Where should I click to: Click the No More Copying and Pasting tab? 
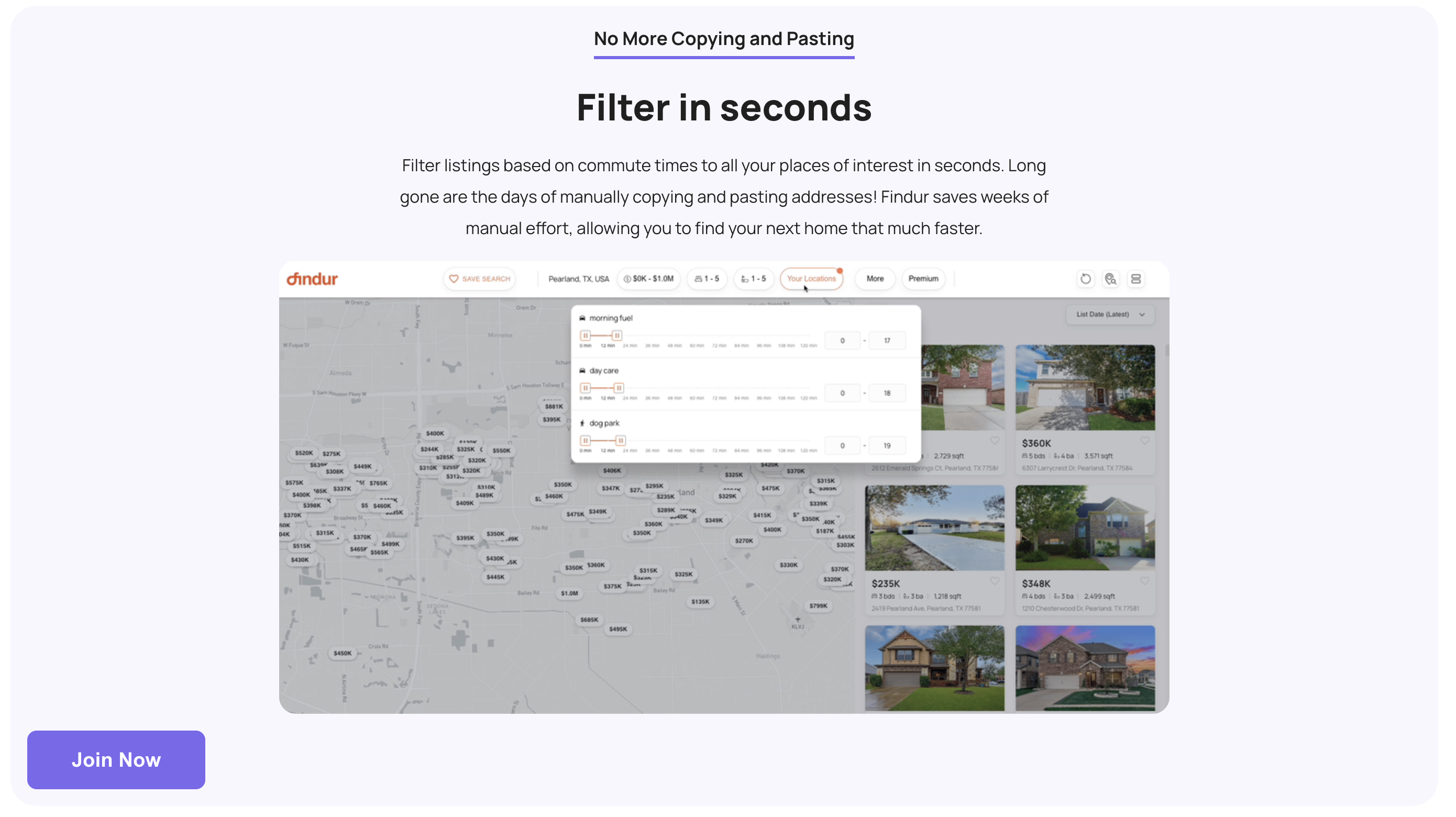(x=723, y=40)
